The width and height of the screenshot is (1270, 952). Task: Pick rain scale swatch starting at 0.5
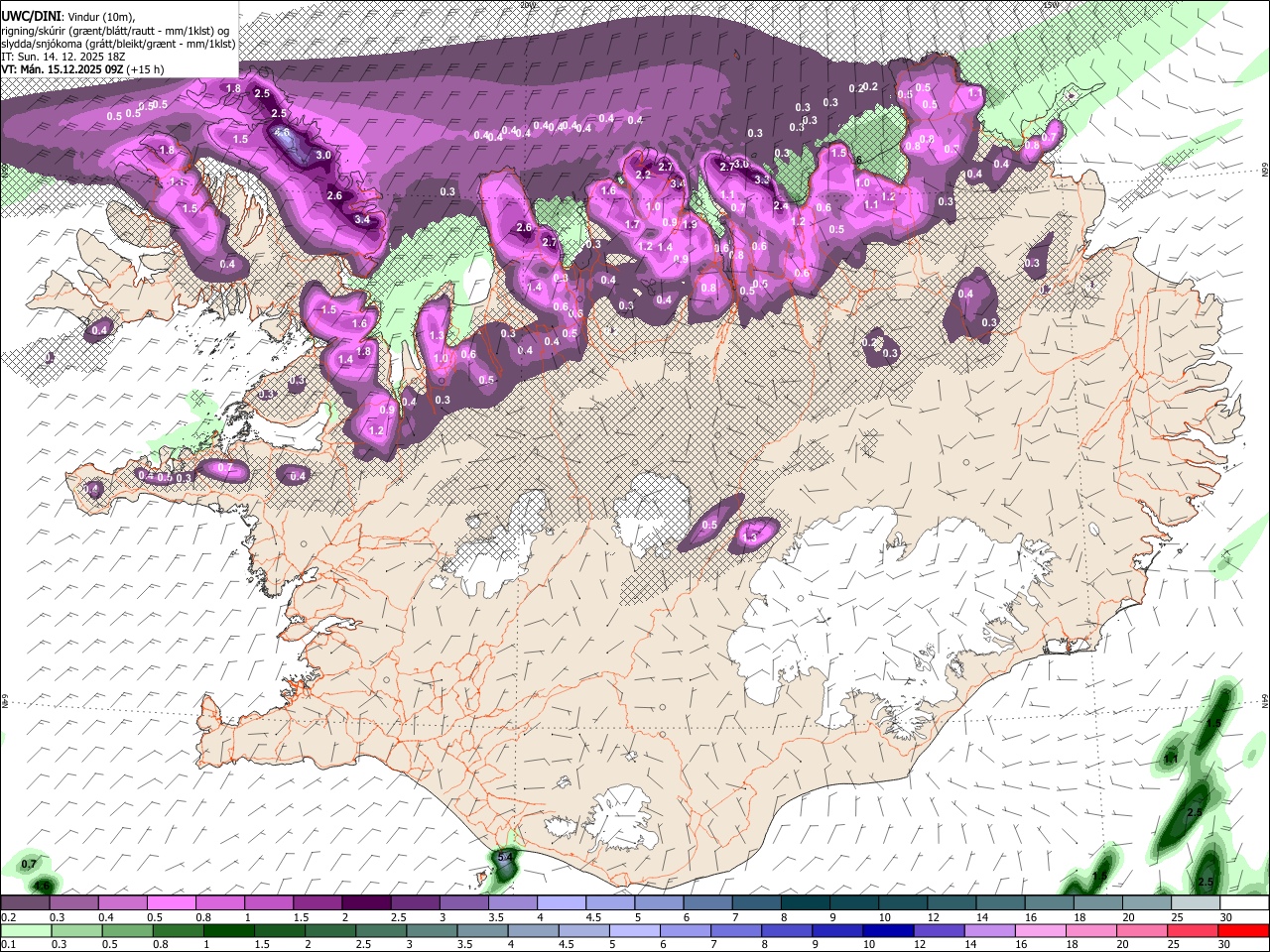(127, 930)
